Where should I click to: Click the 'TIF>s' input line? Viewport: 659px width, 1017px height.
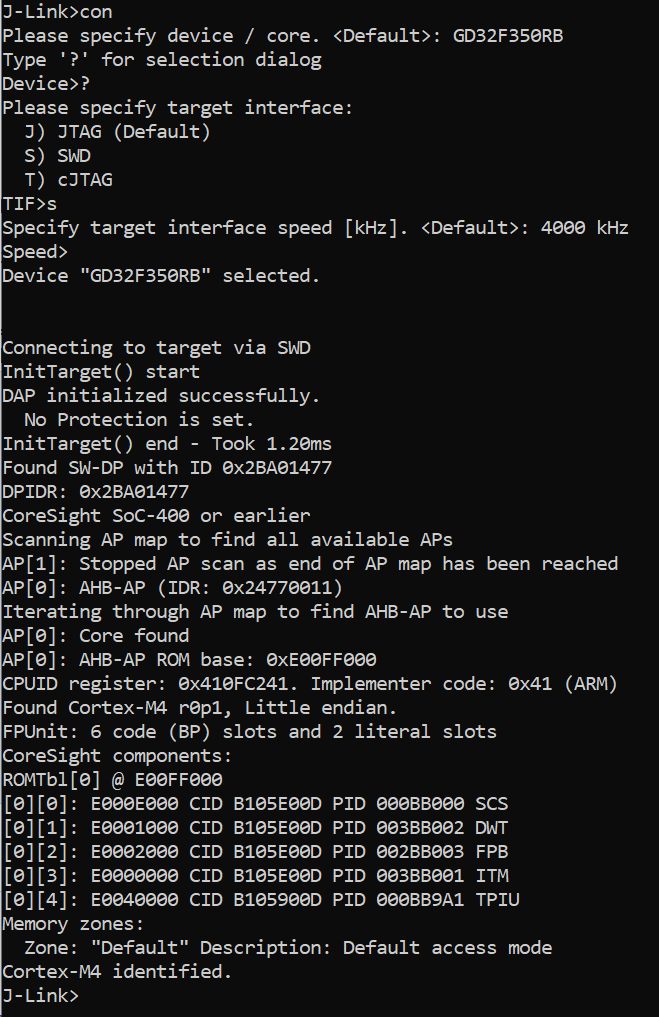(30, 204)
